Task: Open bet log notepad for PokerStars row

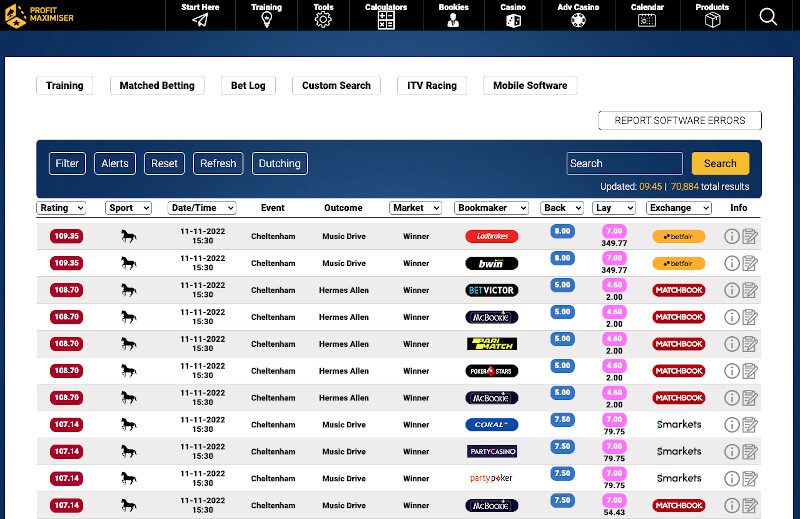Action: coord(749,371)
